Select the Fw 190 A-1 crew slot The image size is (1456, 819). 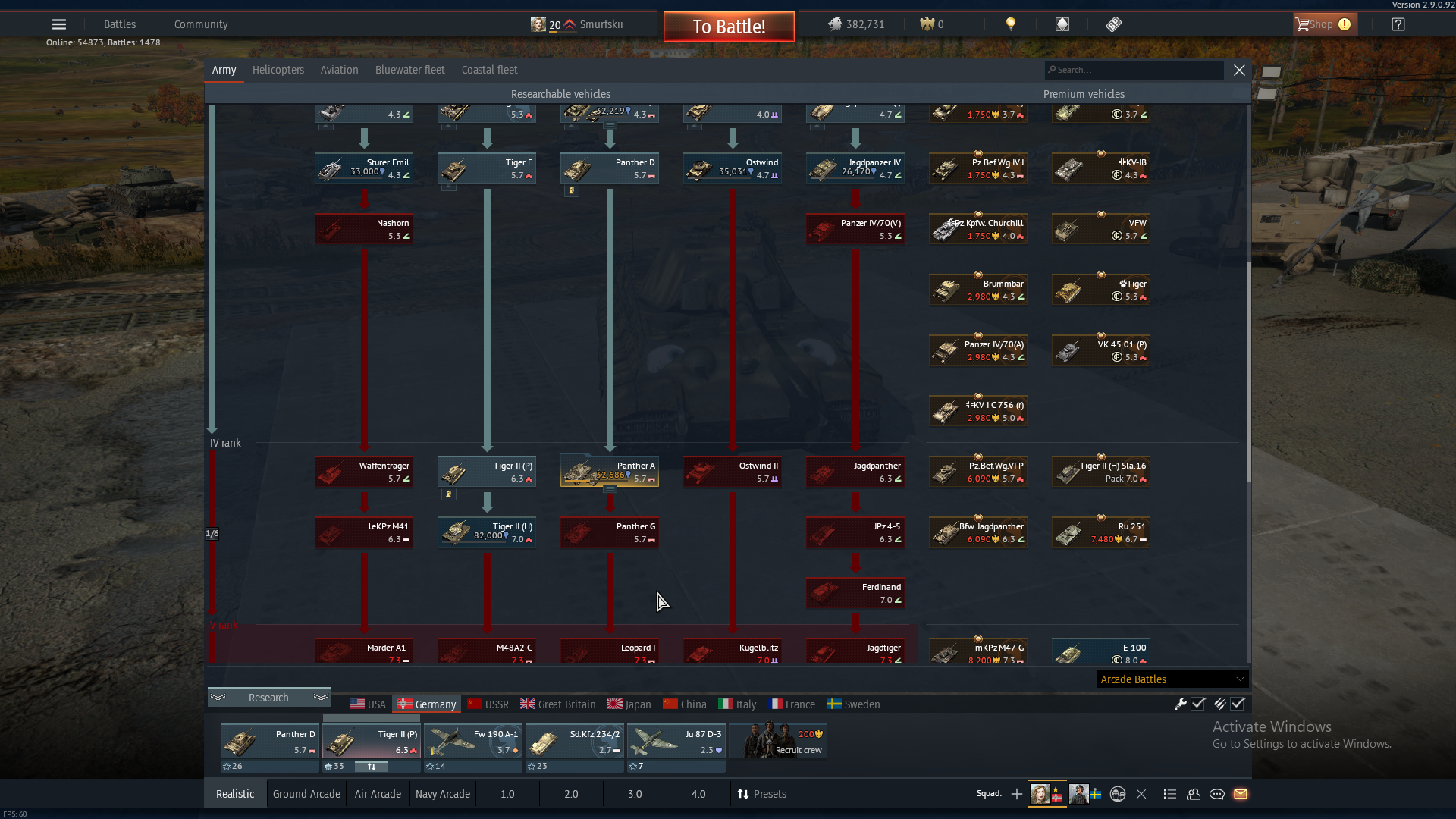pos(472,742)
